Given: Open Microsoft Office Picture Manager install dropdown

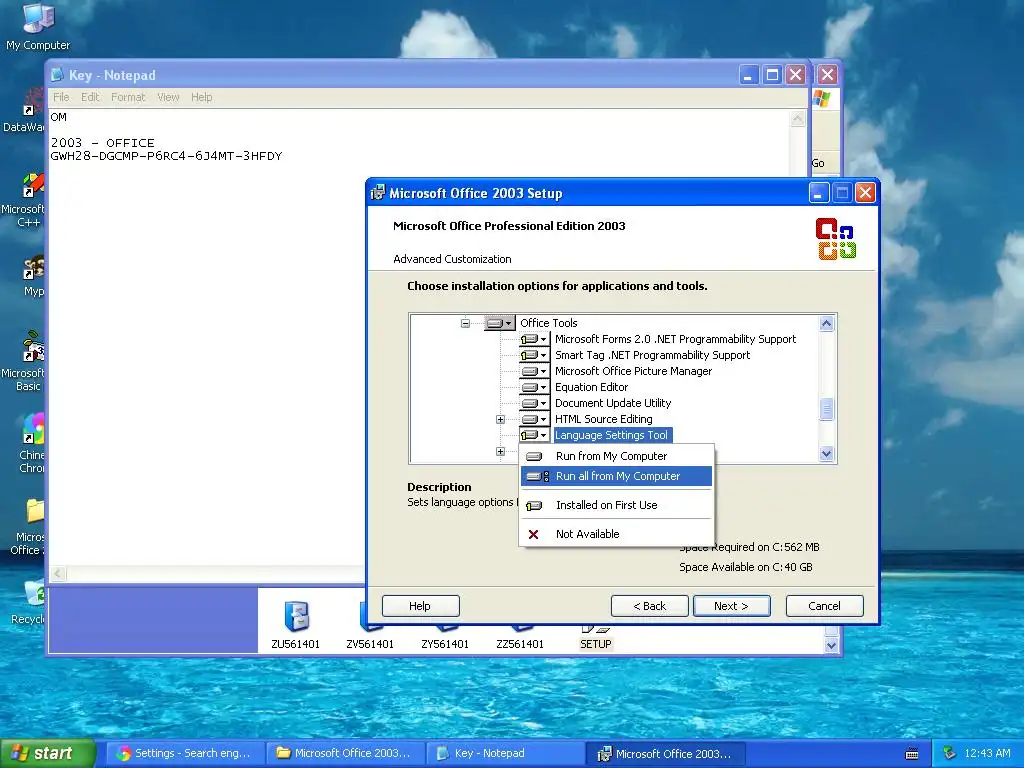Looking at the screenshot, I should (534, 371).
